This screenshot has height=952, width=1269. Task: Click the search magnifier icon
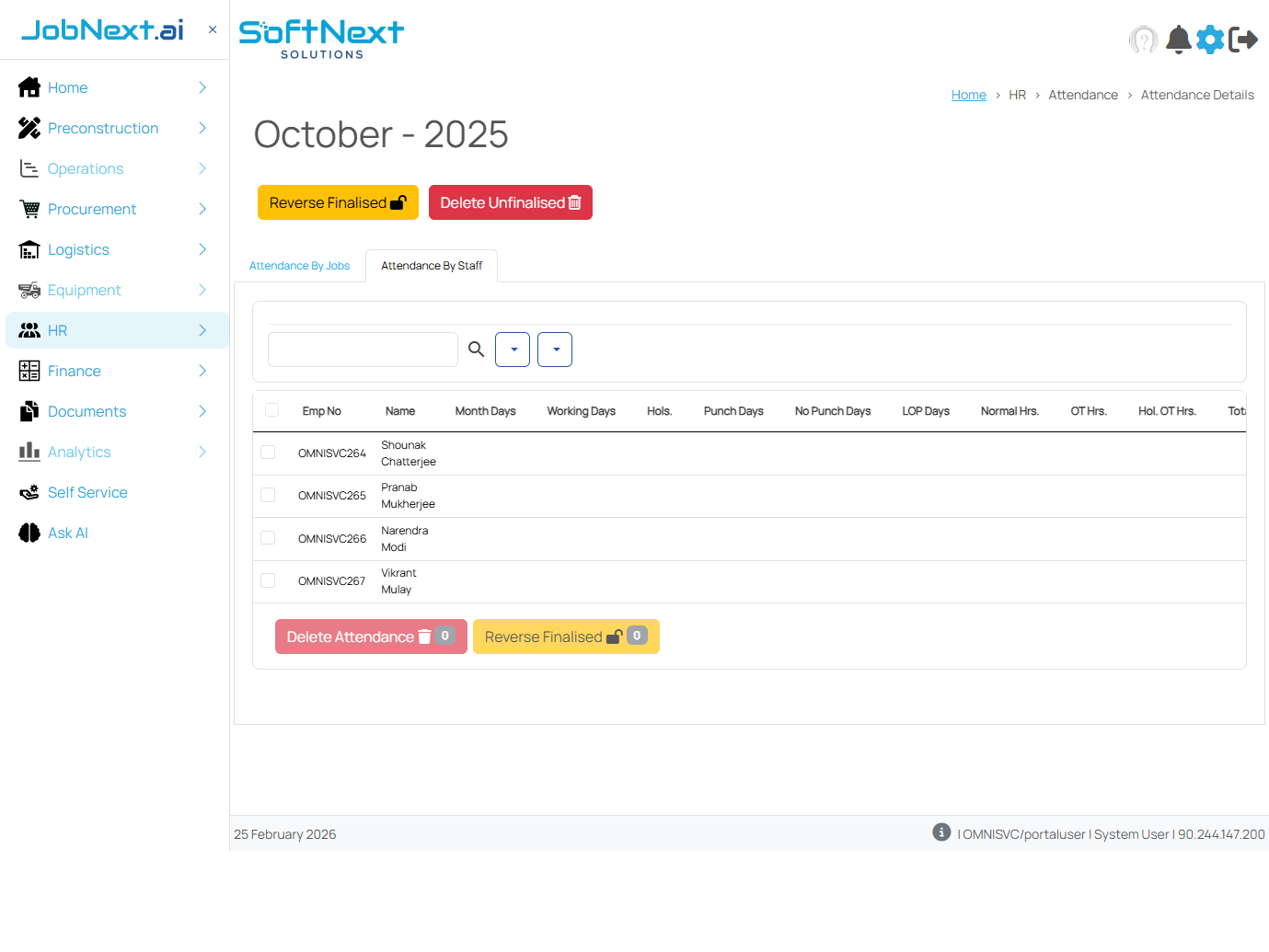point(476,350)
